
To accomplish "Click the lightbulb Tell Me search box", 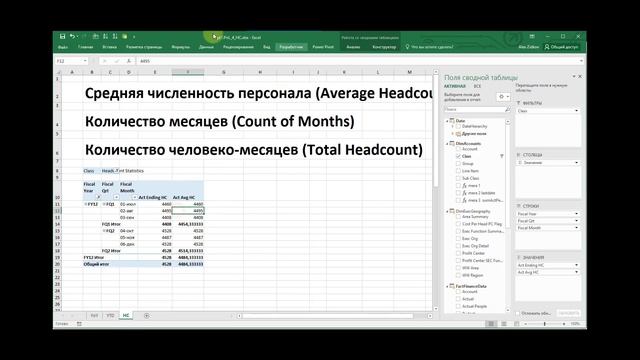I will tap(429, 47).
